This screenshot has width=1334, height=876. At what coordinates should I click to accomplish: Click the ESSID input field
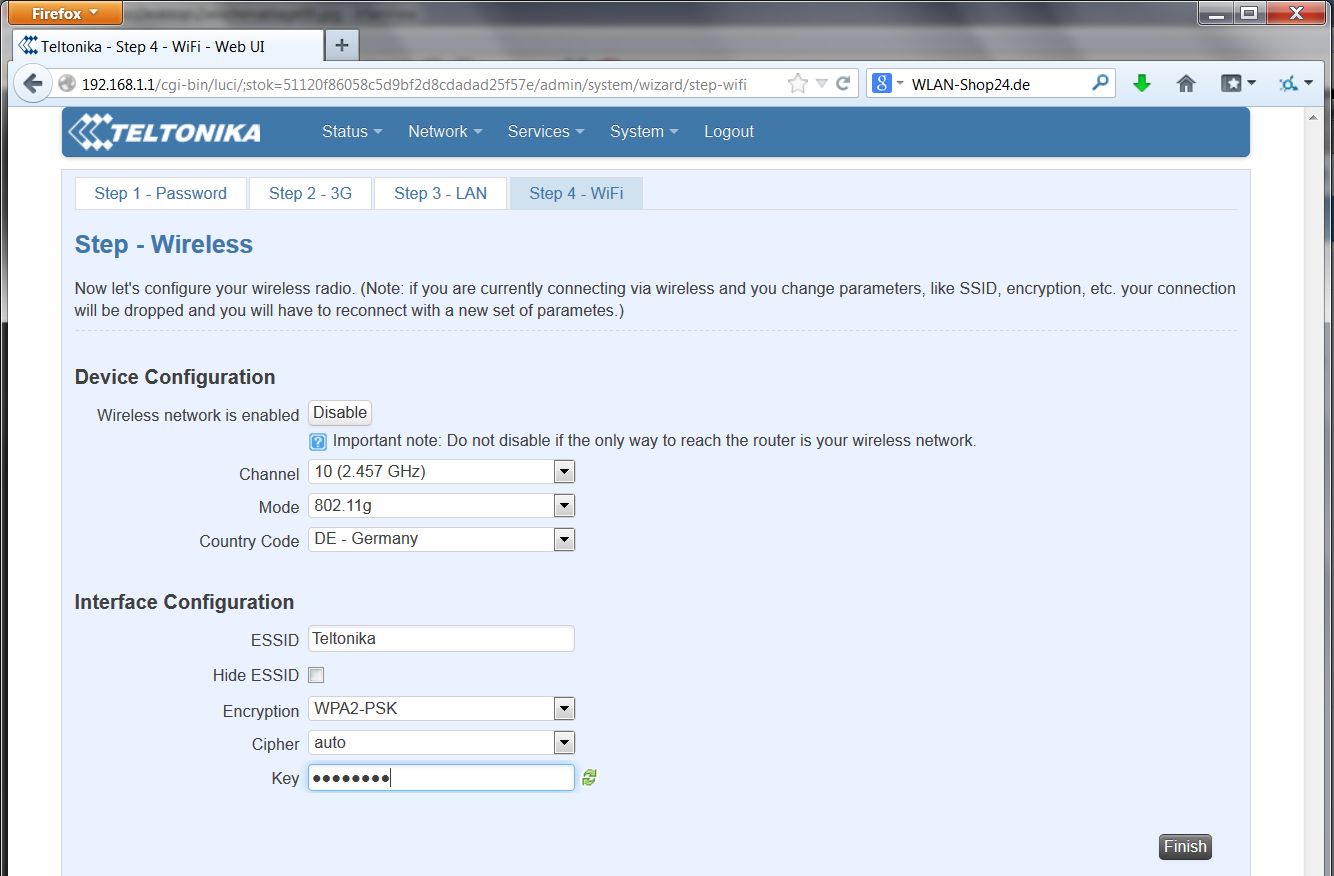(x=441, y=638)
